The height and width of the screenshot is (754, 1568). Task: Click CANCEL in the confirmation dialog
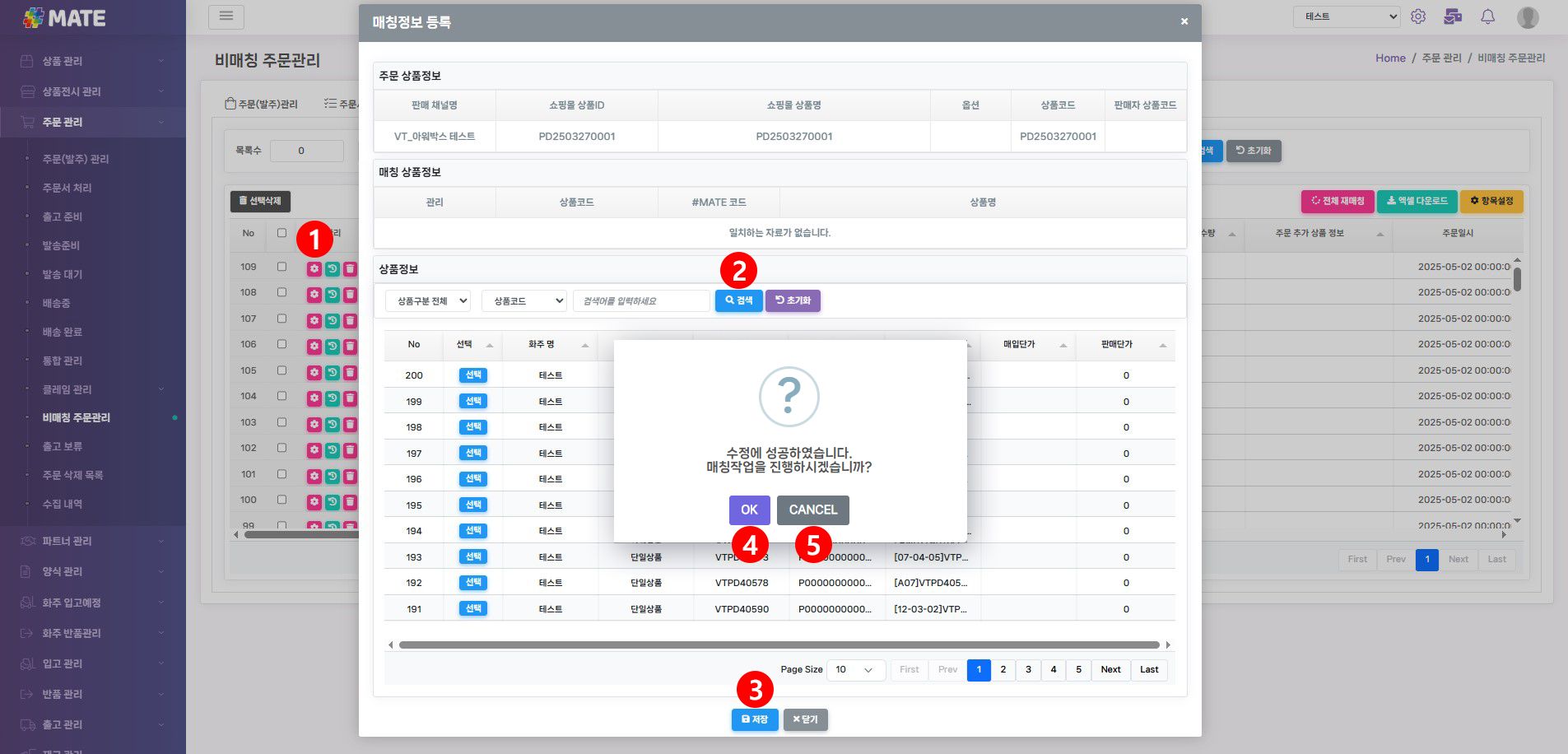(x=813, y=510)
